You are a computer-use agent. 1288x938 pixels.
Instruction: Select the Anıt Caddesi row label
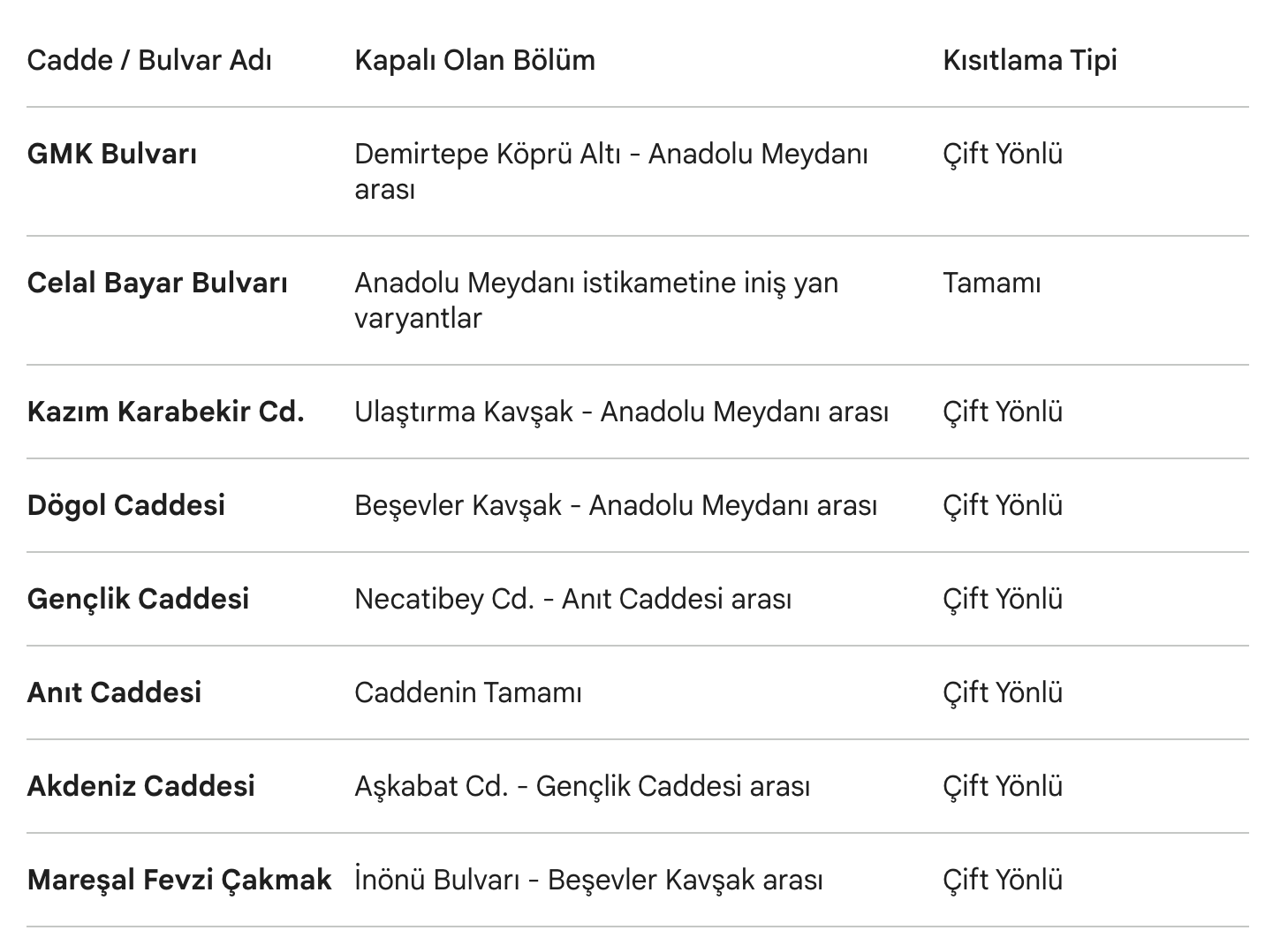click(x=114, y=692)
